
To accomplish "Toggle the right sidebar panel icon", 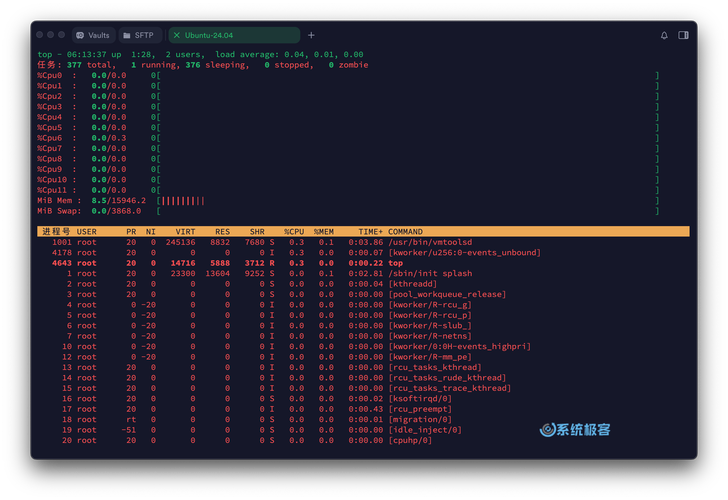I will tap(684, 35).
